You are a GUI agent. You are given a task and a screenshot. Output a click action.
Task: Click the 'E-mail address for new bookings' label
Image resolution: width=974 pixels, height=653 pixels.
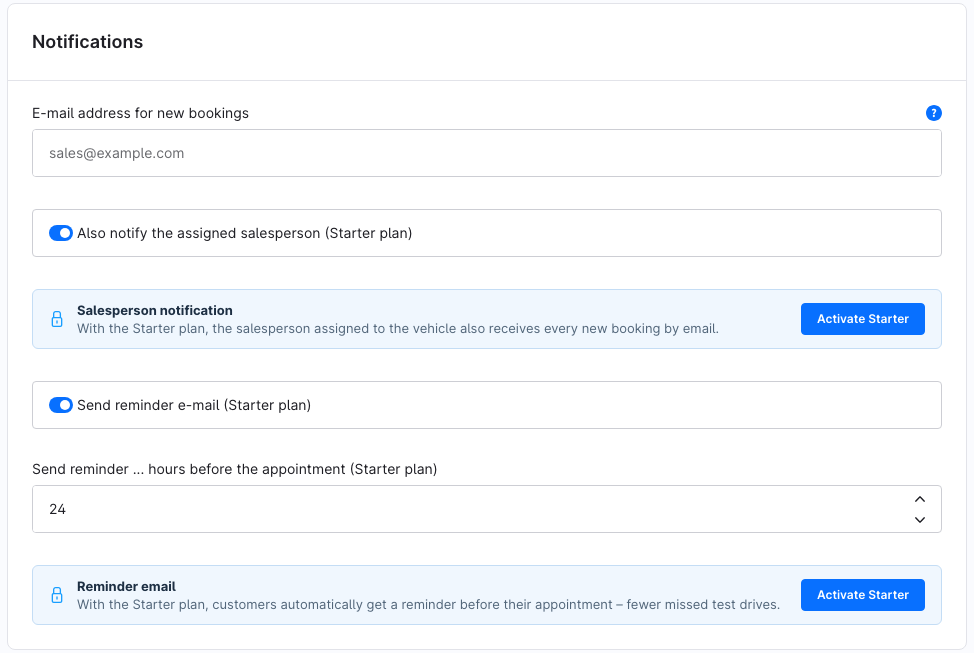coord(140,113)
